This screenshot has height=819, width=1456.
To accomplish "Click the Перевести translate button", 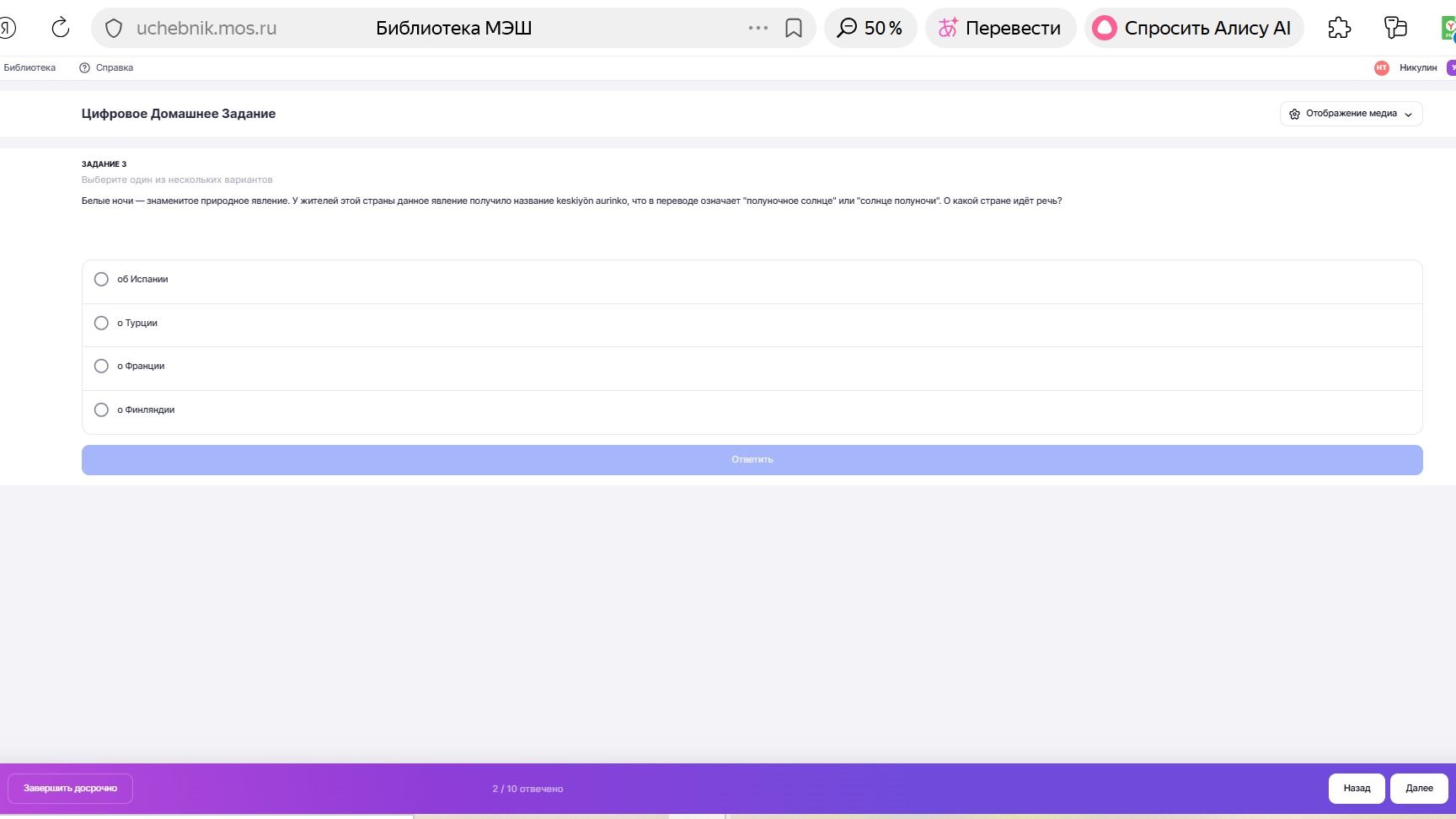I will [x=1000, y=28].
